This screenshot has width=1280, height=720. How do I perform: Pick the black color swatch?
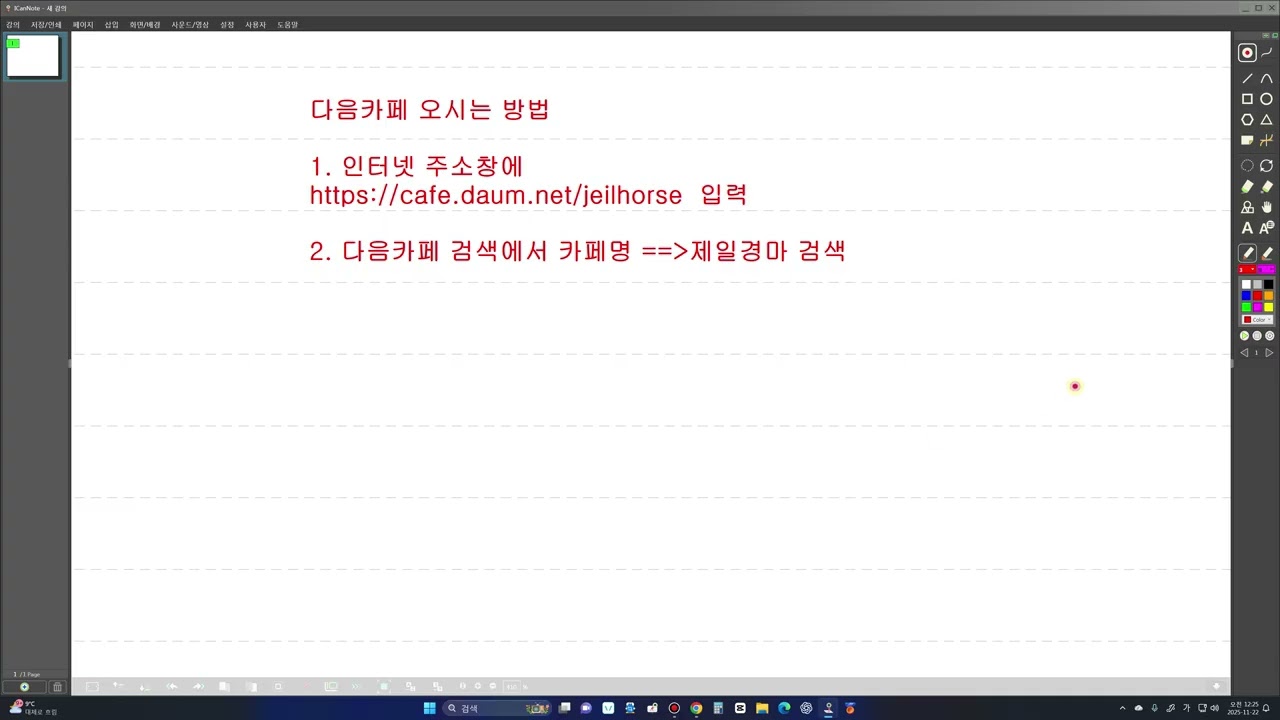1268,285
